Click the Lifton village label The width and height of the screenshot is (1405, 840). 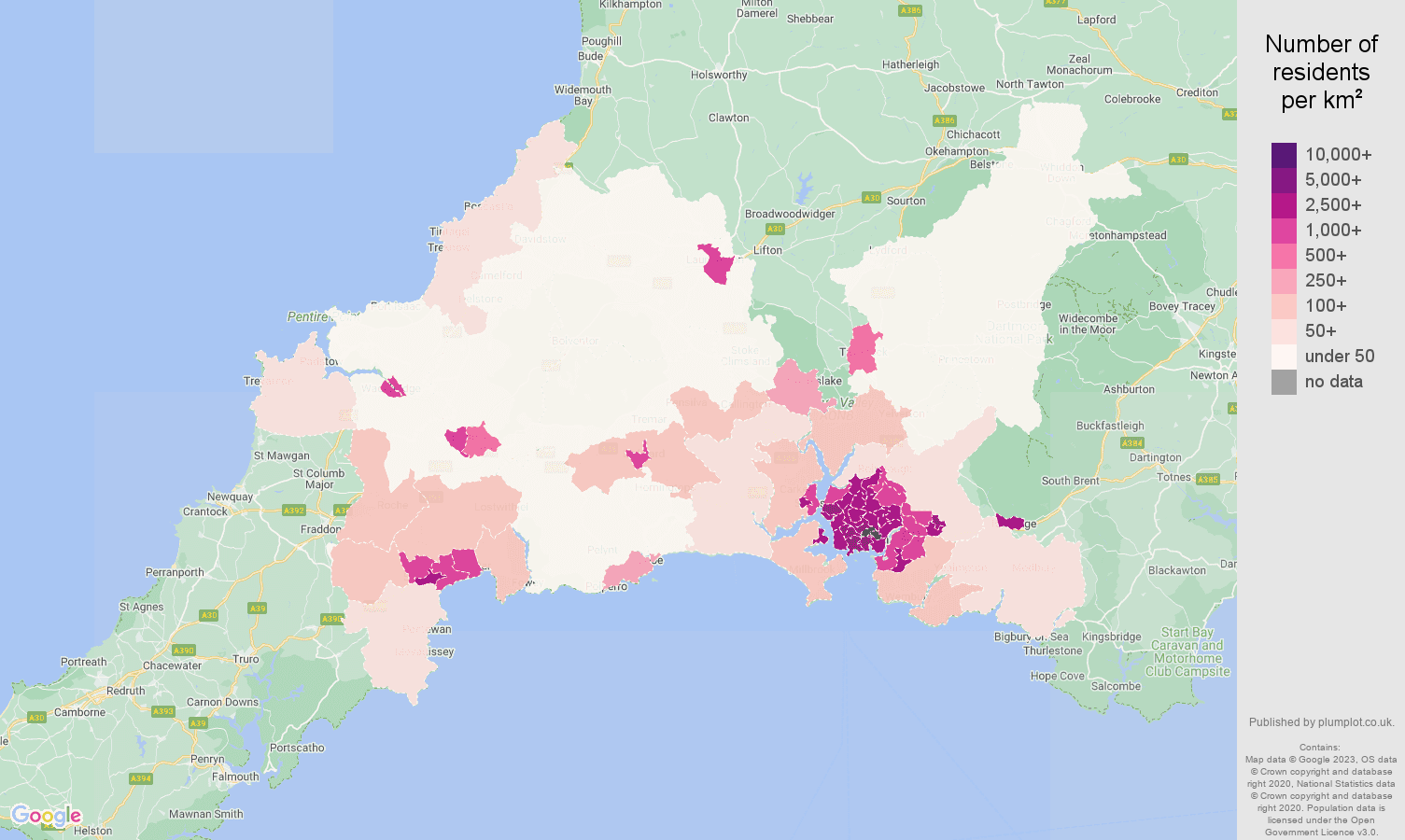pos(767,250)
